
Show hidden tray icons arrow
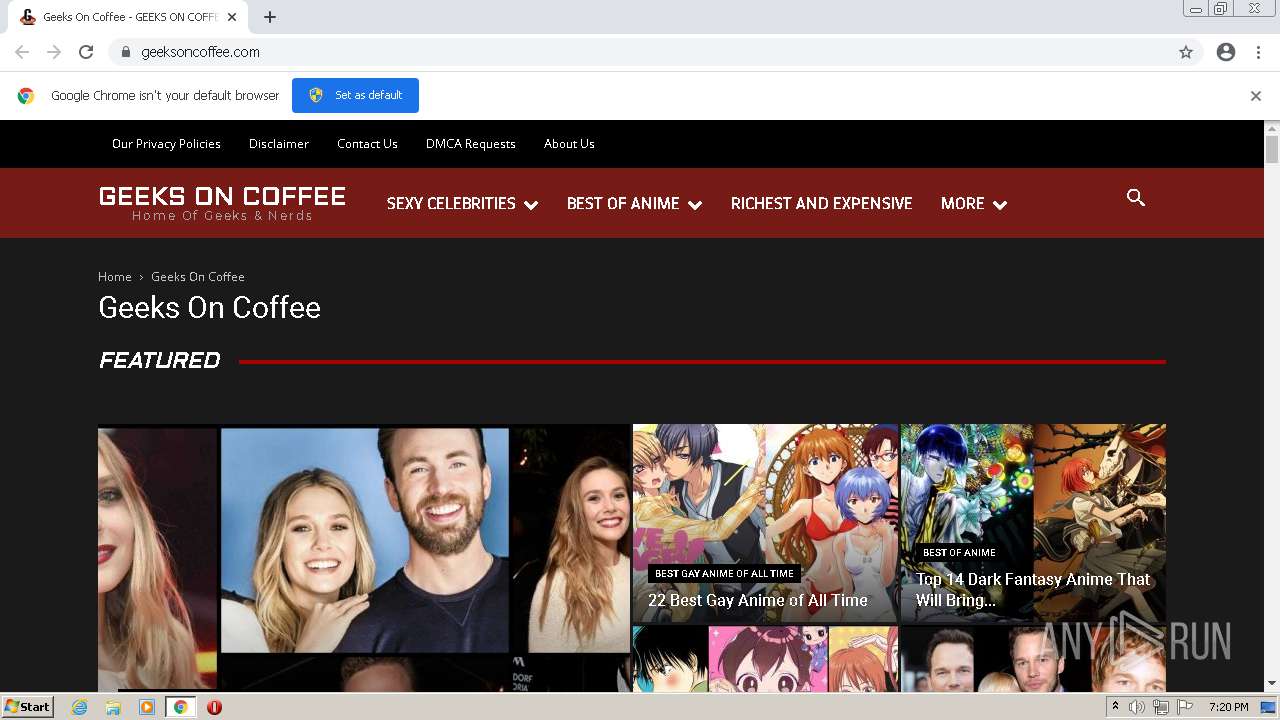click(x=1115, y=707)
